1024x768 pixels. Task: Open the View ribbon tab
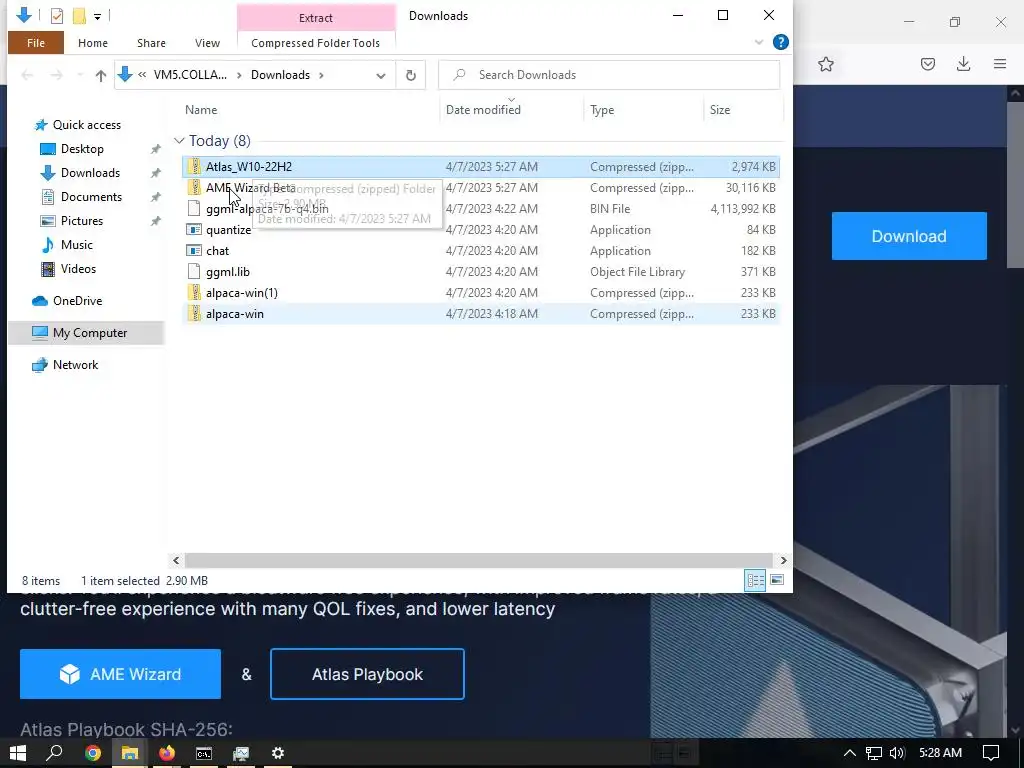[x=207, y=43]
